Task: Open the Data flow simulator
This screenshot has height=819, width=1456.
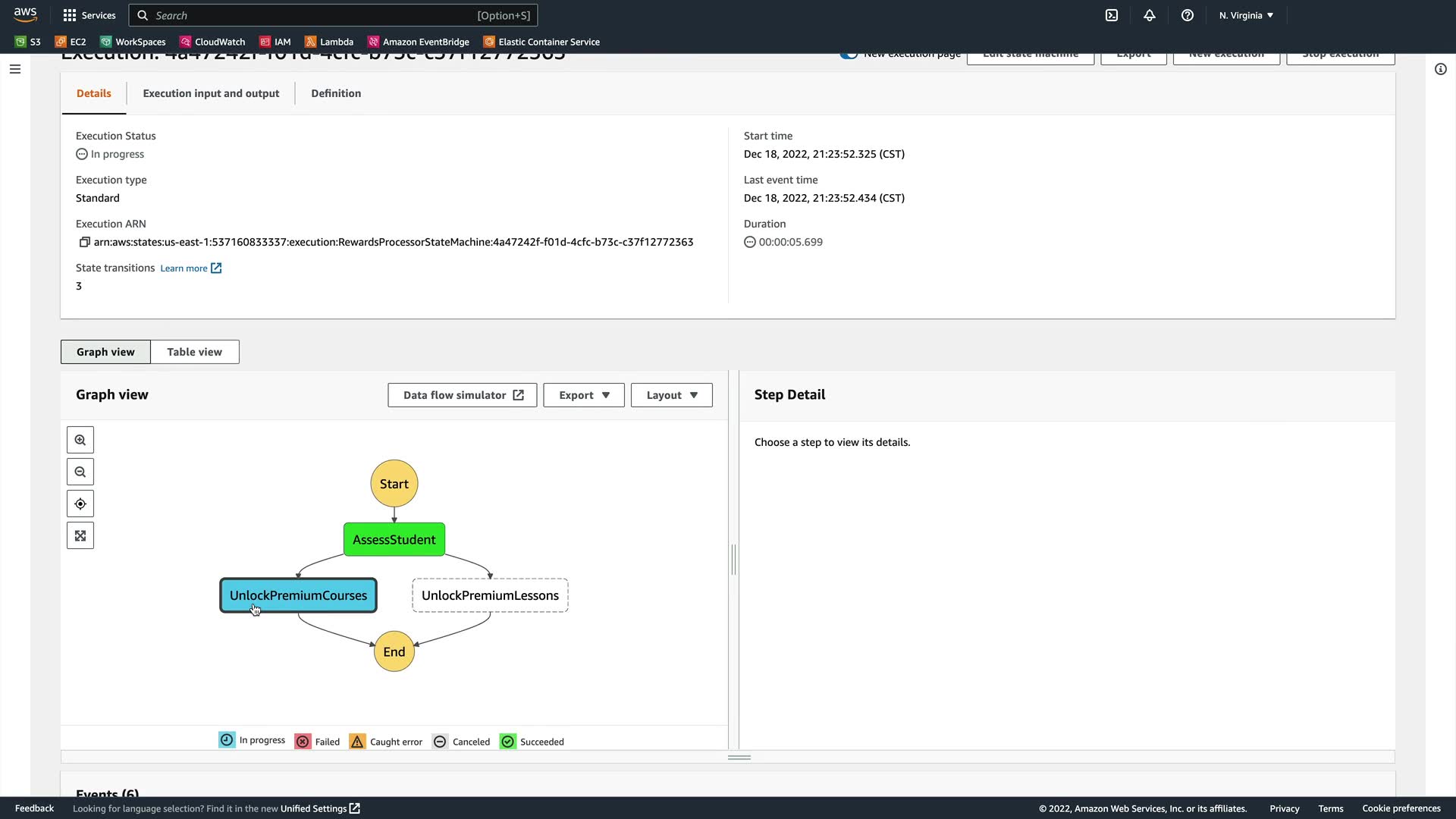Action: (x=463, y=395)
